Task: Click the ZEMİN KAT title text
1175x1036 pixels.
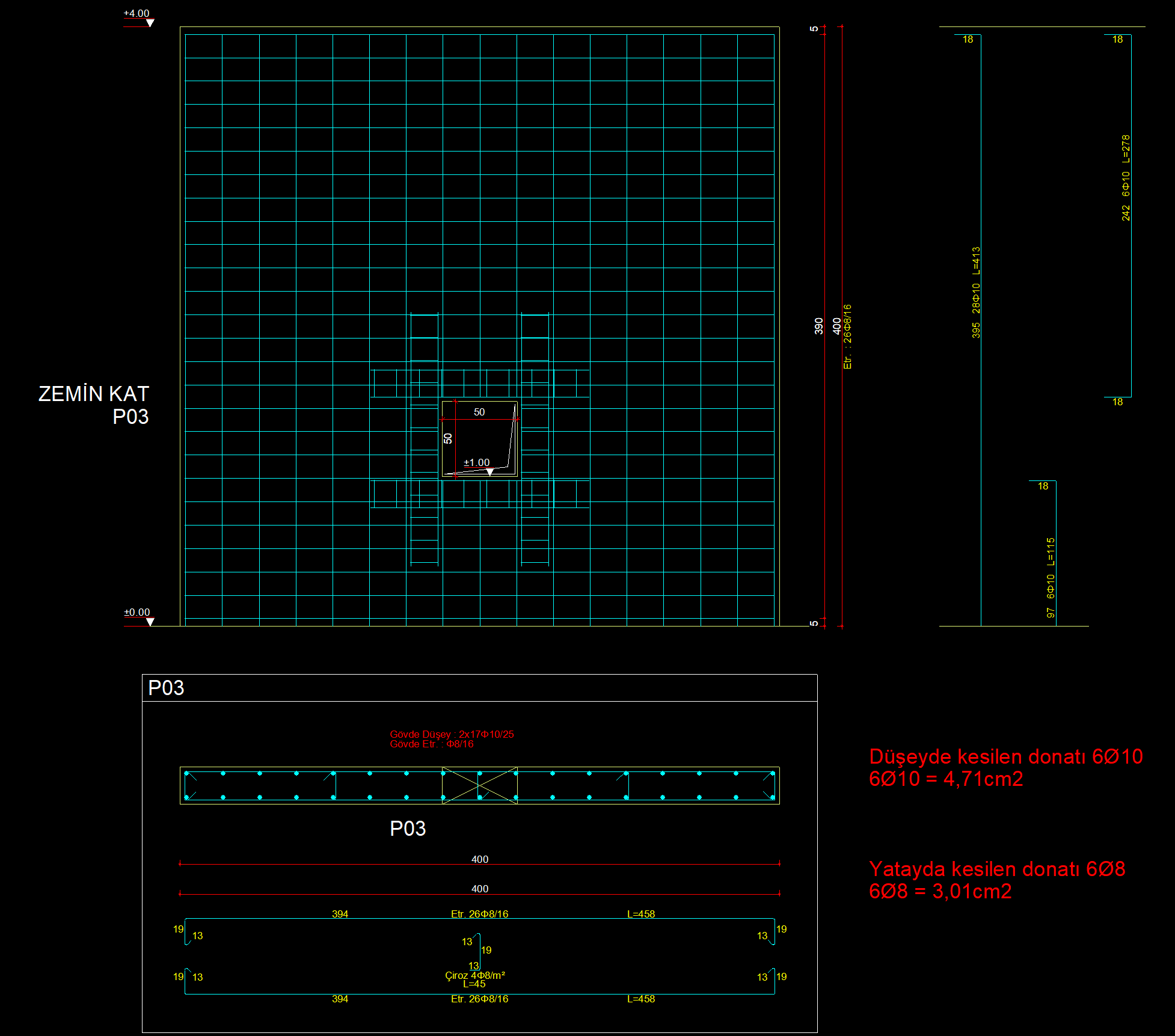Action: (x=94, y=394)
